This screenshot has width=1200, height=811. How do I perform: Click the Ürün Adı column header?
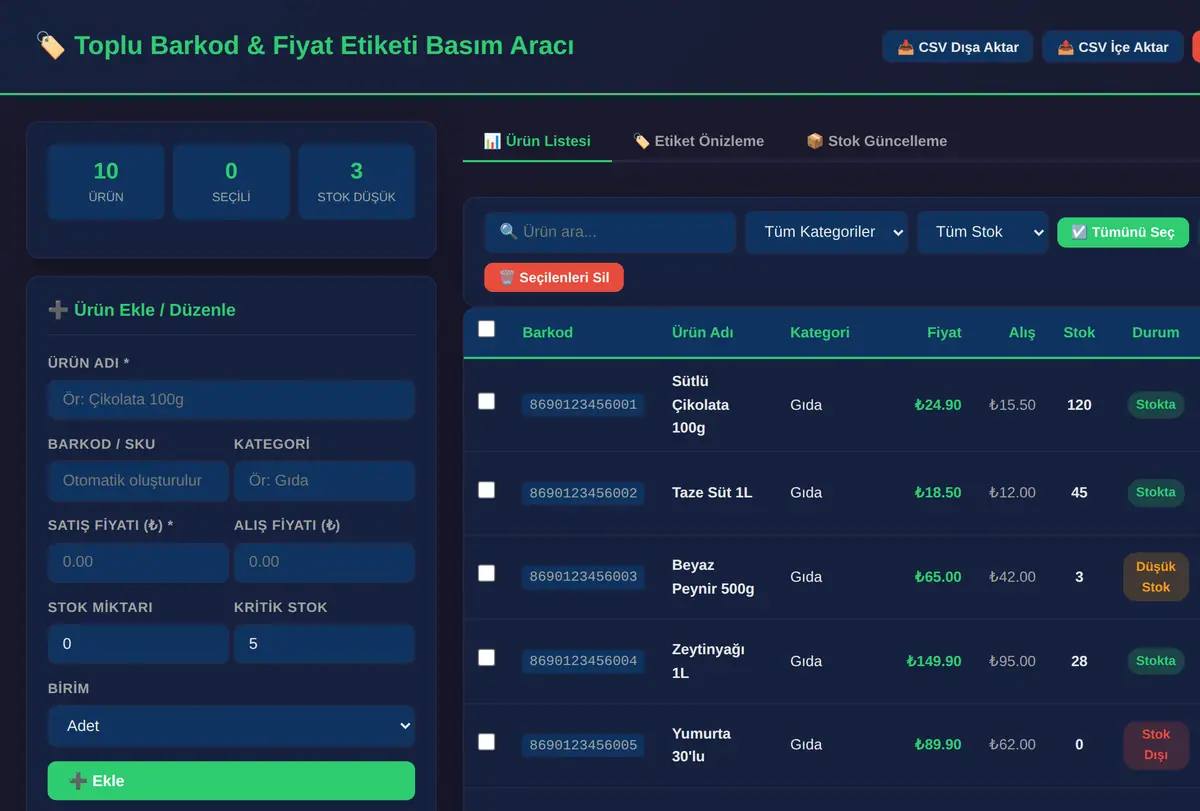pyautogui.click(x=702, y=332)
